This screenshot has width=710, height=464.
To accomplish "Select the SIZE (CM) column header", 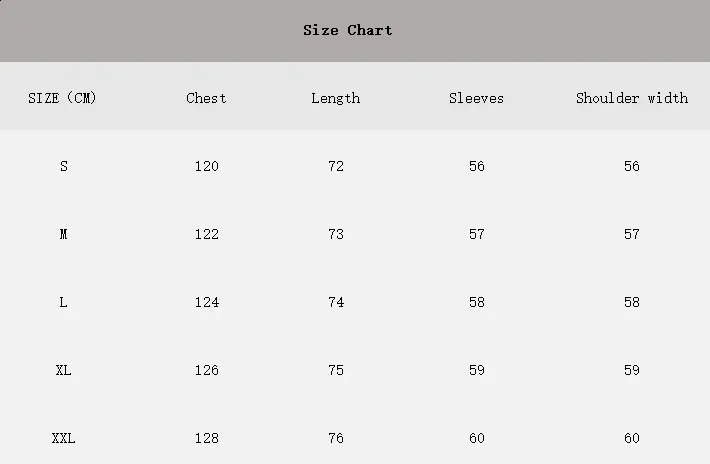I will [63, 98].
